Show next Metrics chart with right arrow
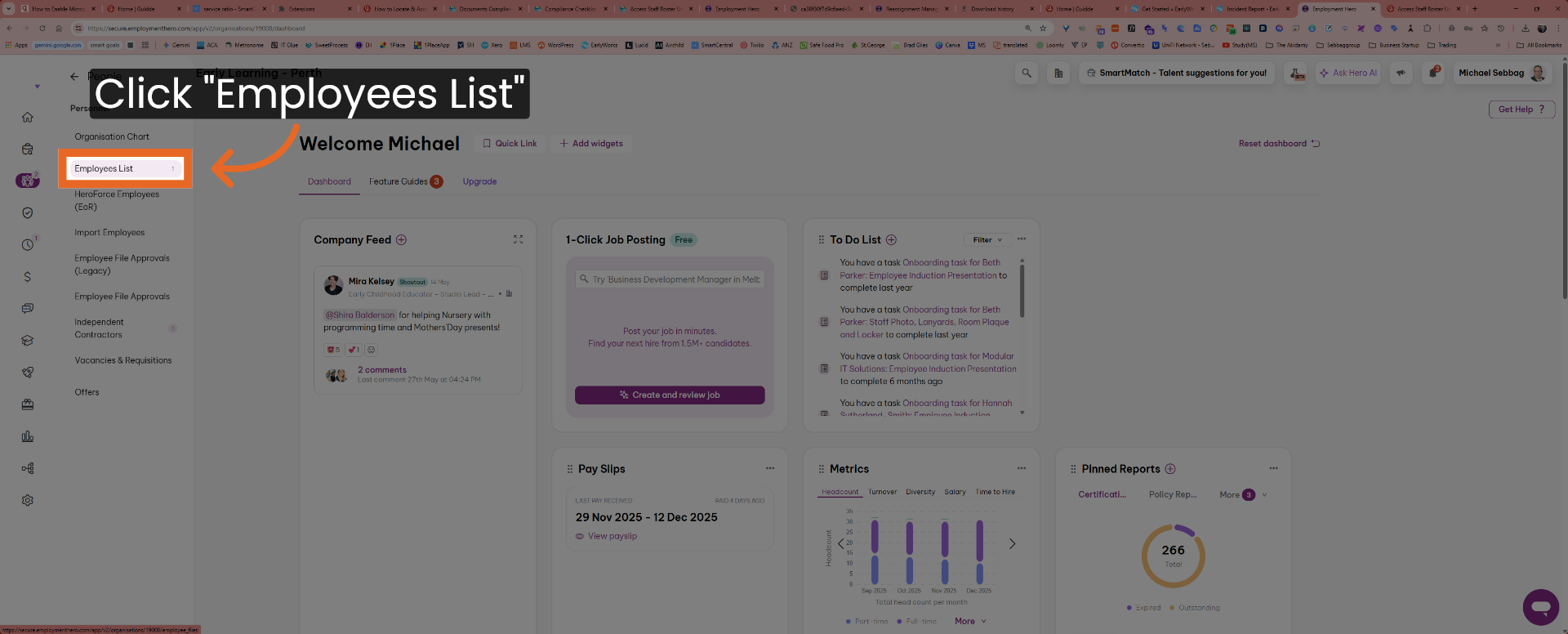 [x=1012, y=543]
